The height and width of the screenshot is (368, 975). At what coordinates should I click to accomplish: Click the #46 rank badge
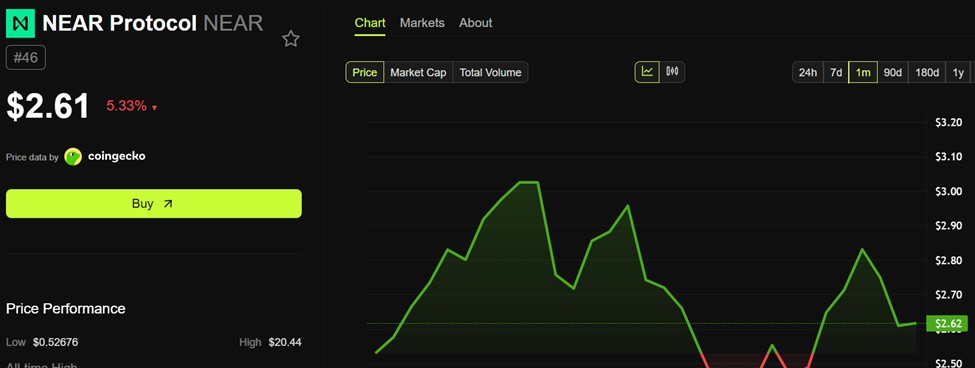coord(25,58)
